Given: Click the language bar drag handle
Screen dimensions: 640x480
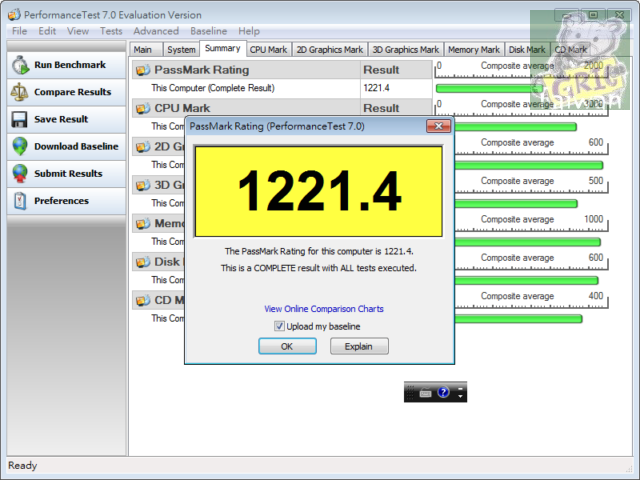Looking at the screenshot, I should [x=410, y=392].
